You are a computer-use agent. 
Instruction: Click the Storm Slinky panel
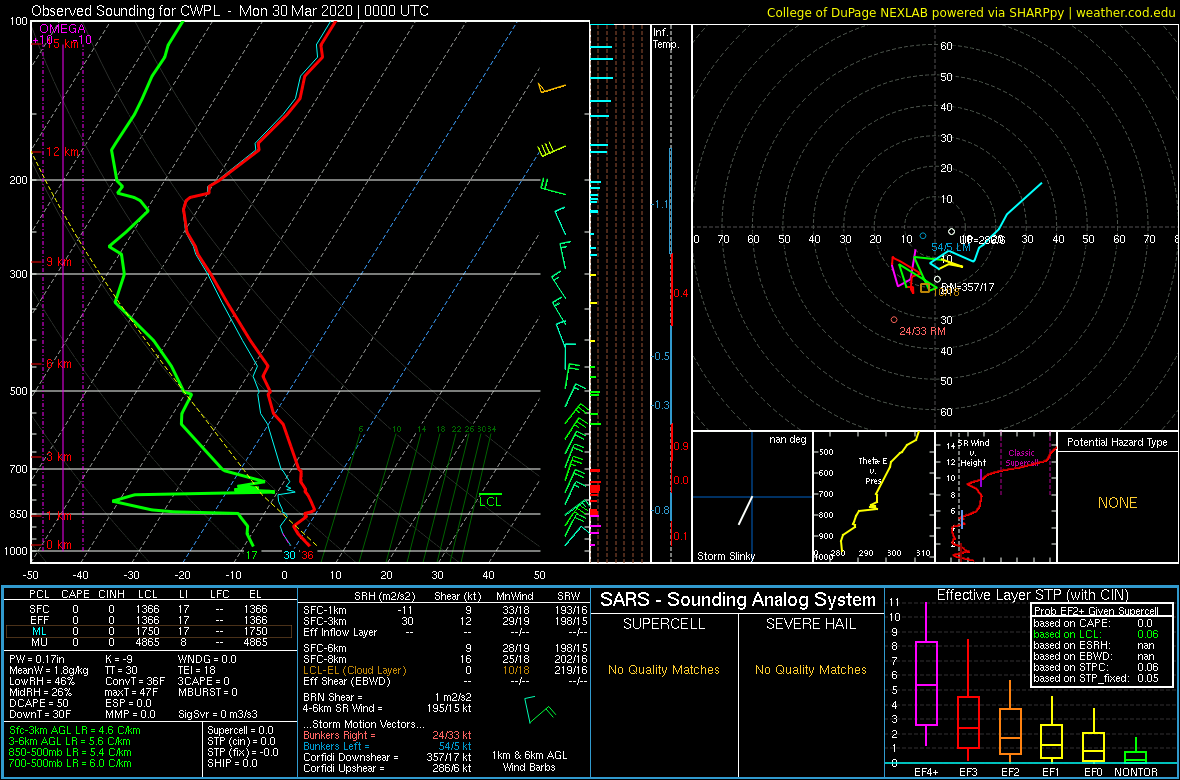click(752, 498)
